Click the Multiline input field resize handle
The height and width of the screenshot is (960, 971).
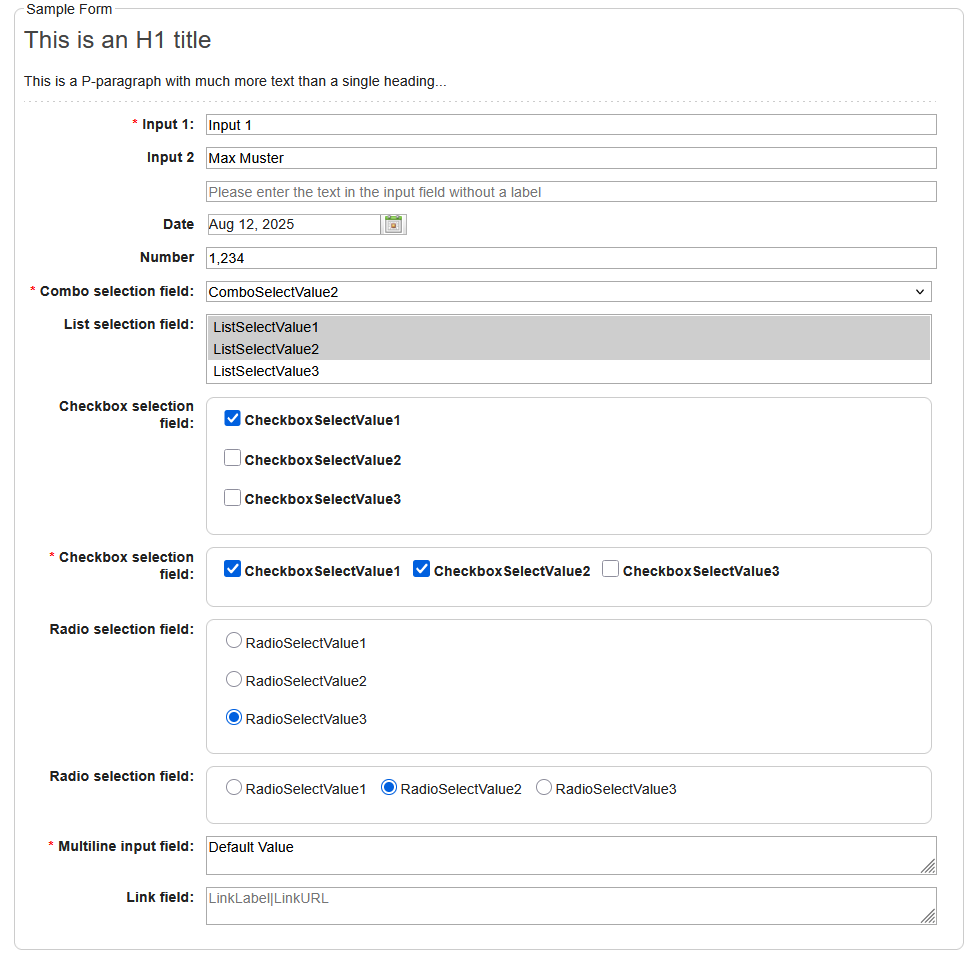coord(928,866)
